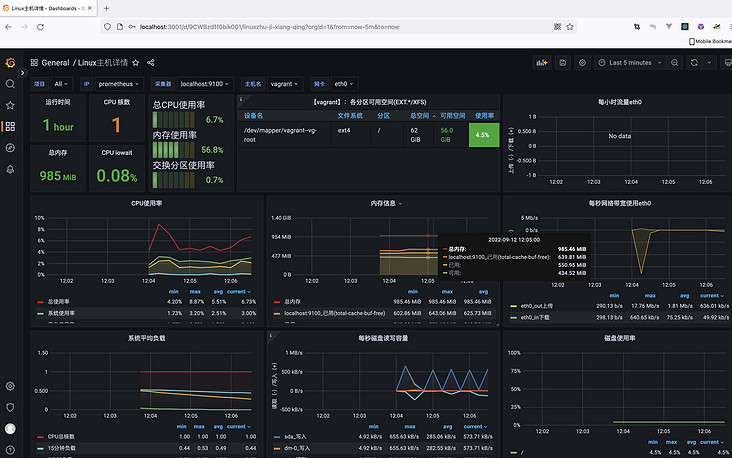Expand the IP prometheus variable dropdown
The image size is (732, 458).
pos(120,84)
